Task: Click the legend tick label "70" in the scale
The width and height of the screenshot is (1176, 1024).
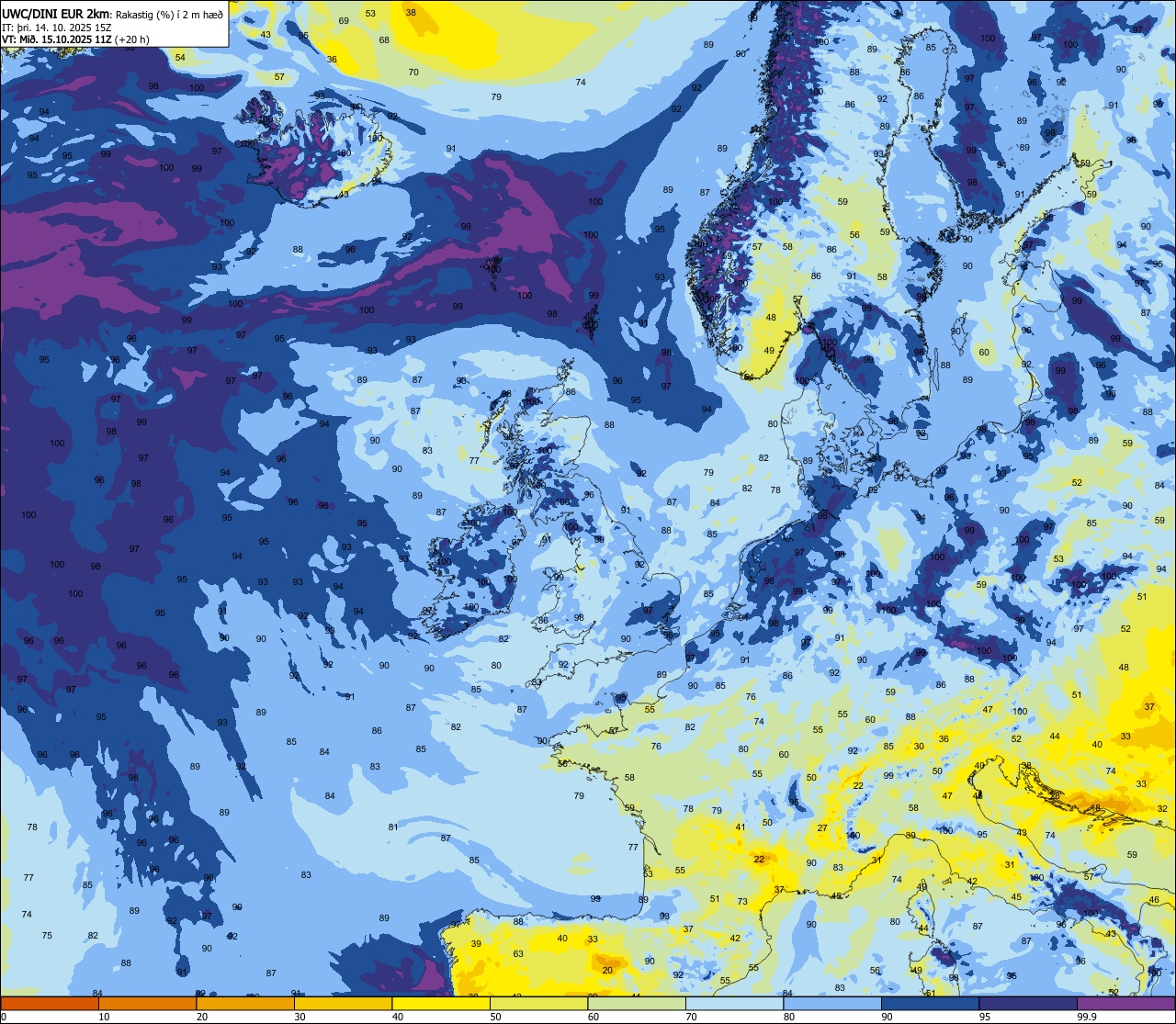Action: tap(691, 1017)
